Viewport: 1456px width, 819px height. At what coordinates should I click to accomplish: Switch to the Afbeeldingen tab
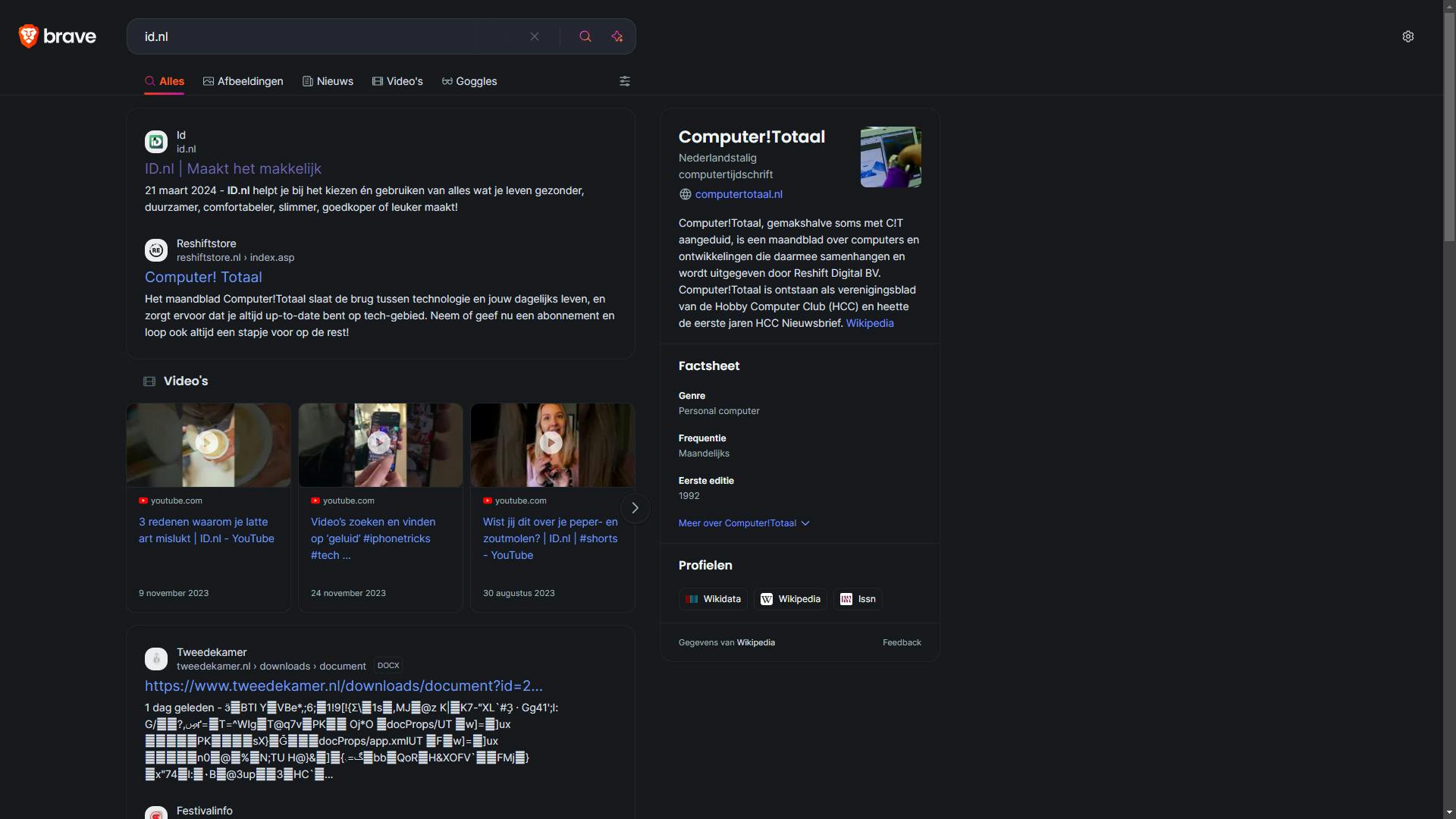tap(243, 81)
